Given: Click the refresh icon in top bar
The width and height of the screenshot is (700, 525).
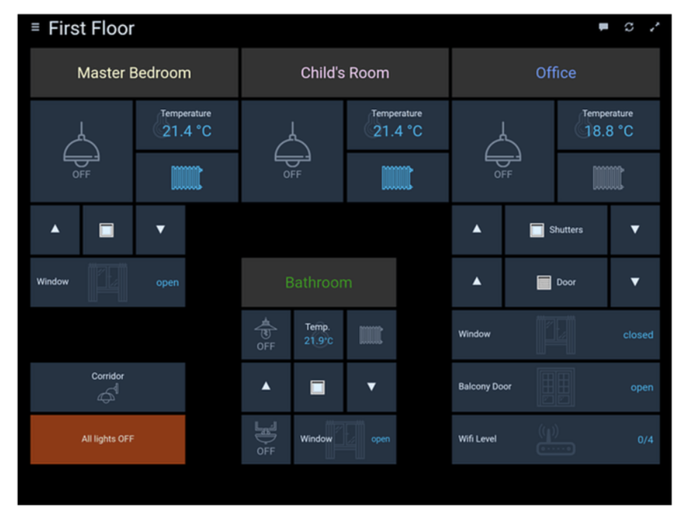Looking at the screenshot, I should (629, 27).
